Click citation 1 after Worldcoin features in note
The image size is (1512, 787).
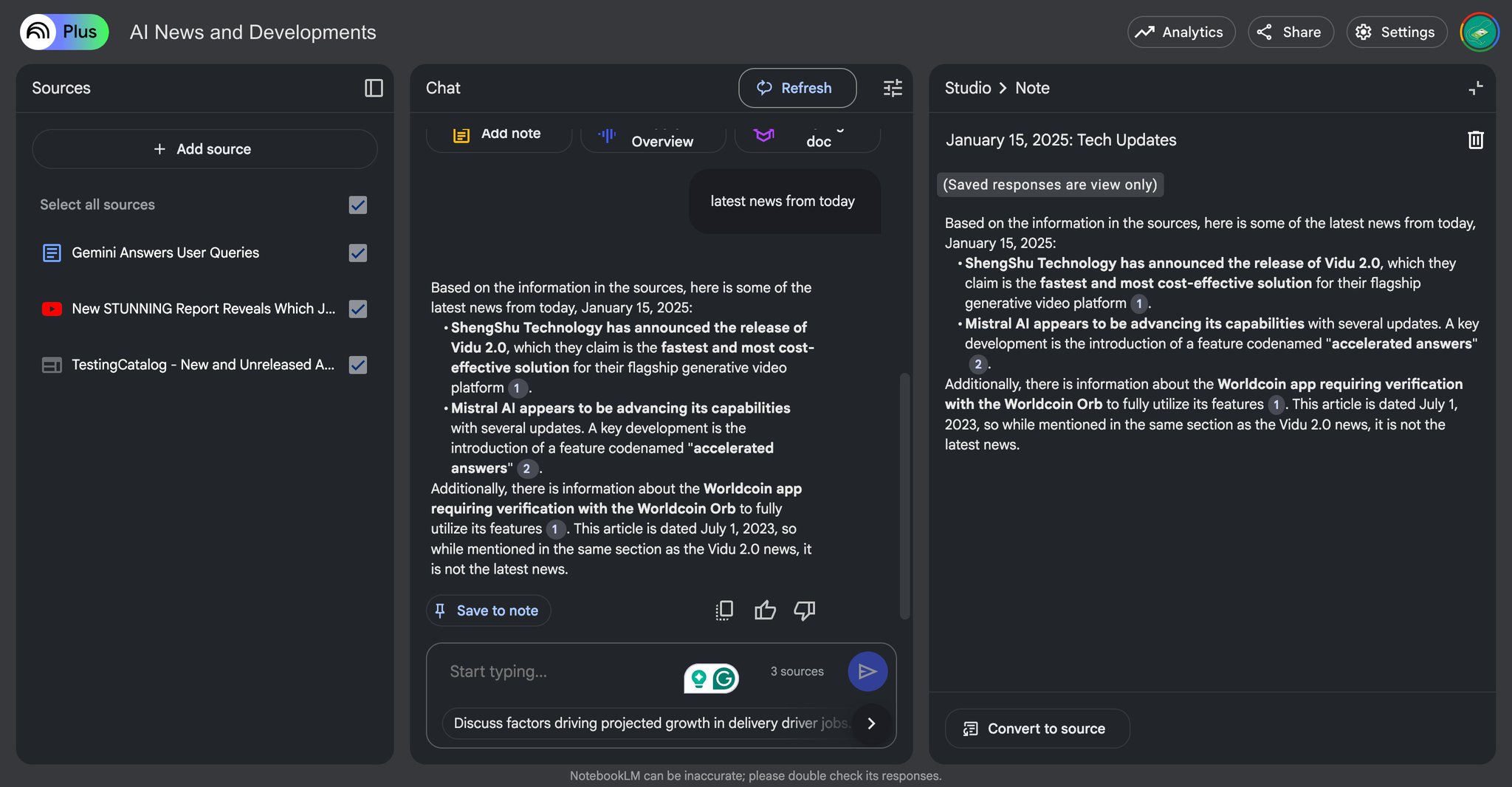(x=1276, y=405)
